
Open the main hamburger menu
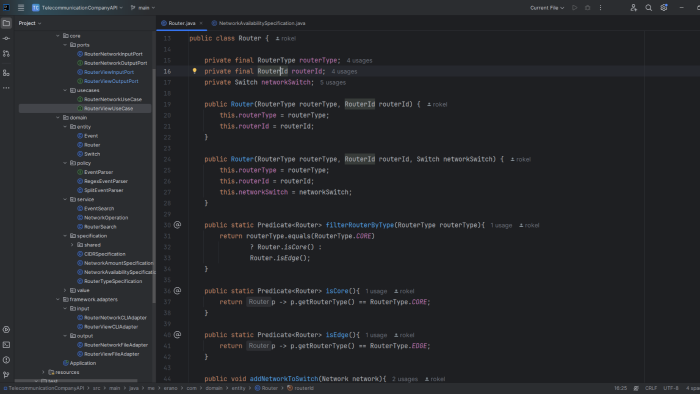(21, 8)
